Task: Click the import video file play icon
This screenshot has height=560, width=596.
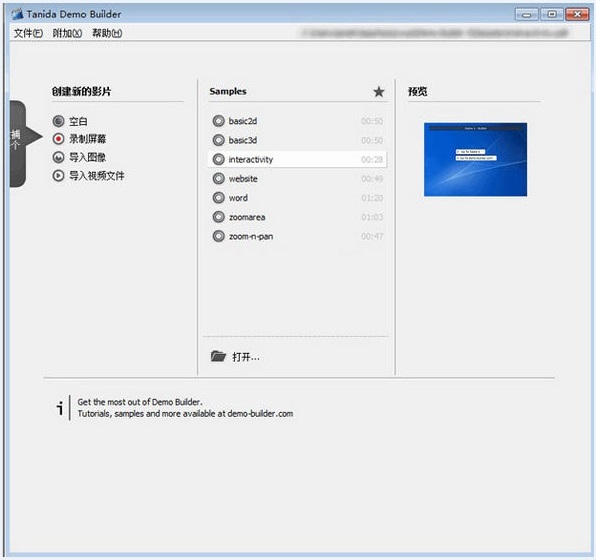Action: tap(58, 176)
